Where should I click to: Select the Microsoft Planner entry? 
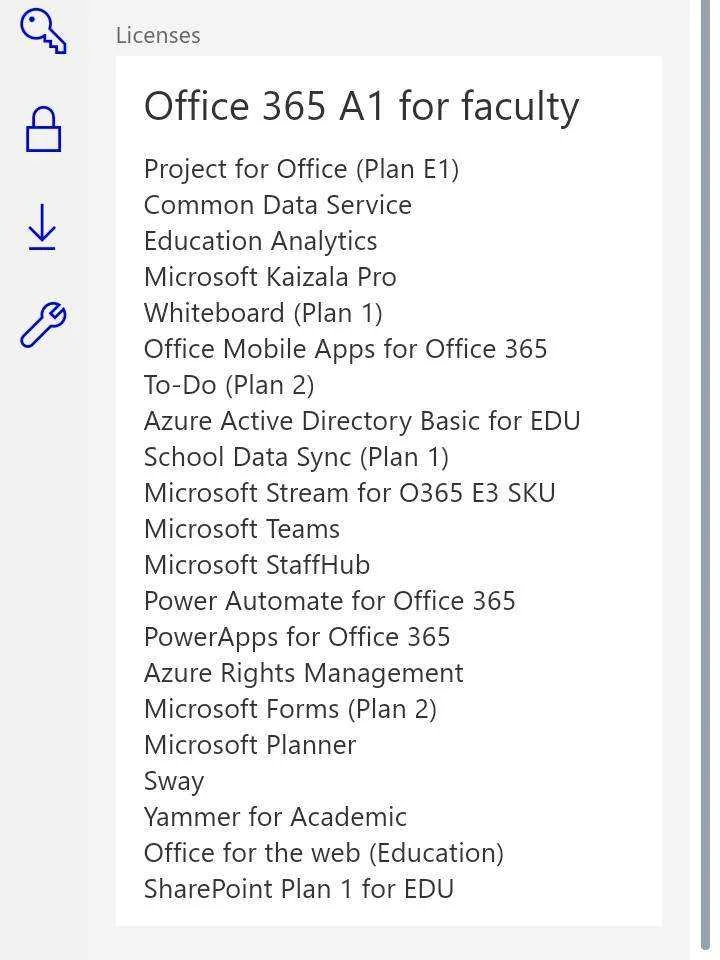(250, 745)
